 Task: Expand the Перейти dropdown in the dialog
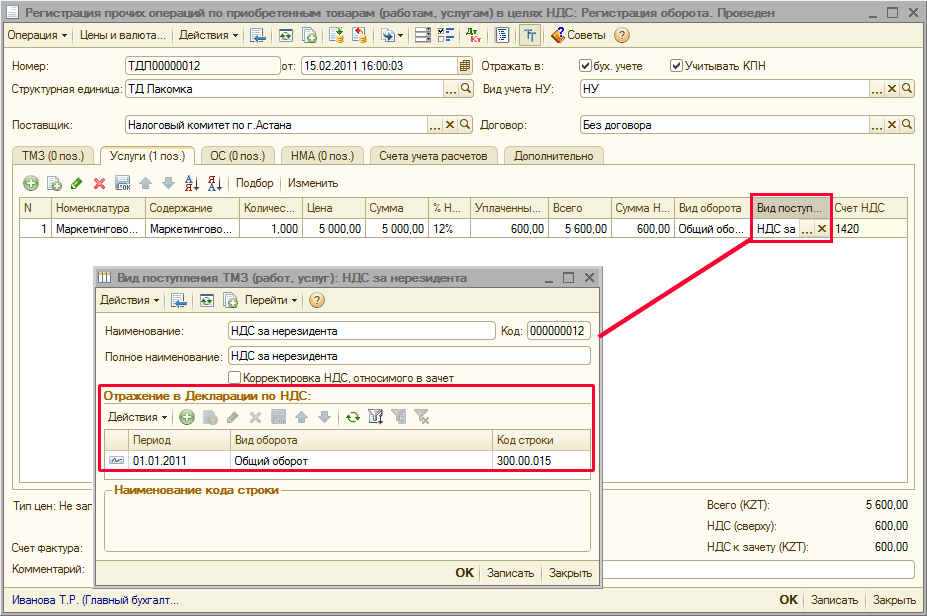pyautogui.click(x=272, y=300)
